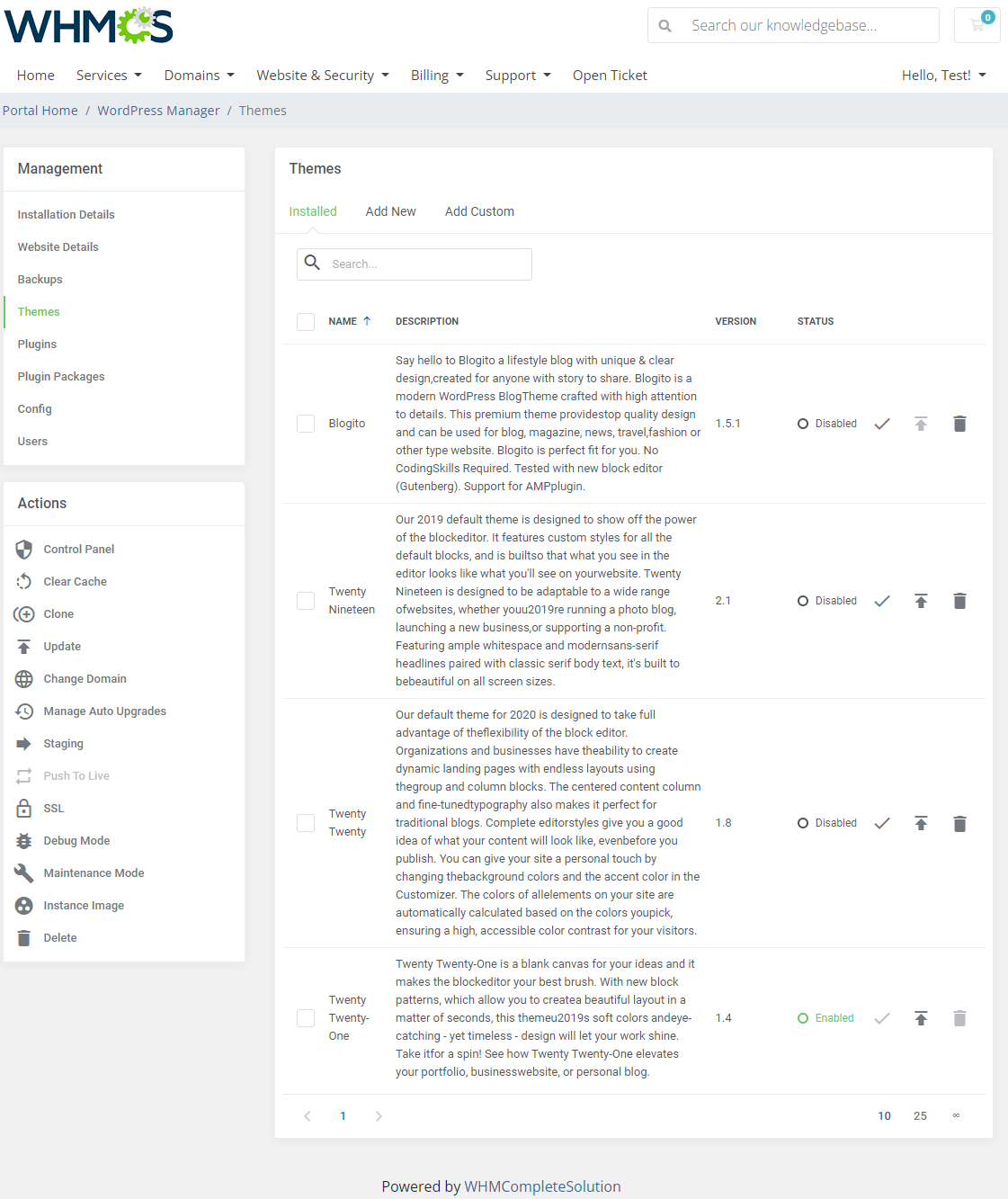
Task: Show all entries with infinity option
Action: point(956,1116)
